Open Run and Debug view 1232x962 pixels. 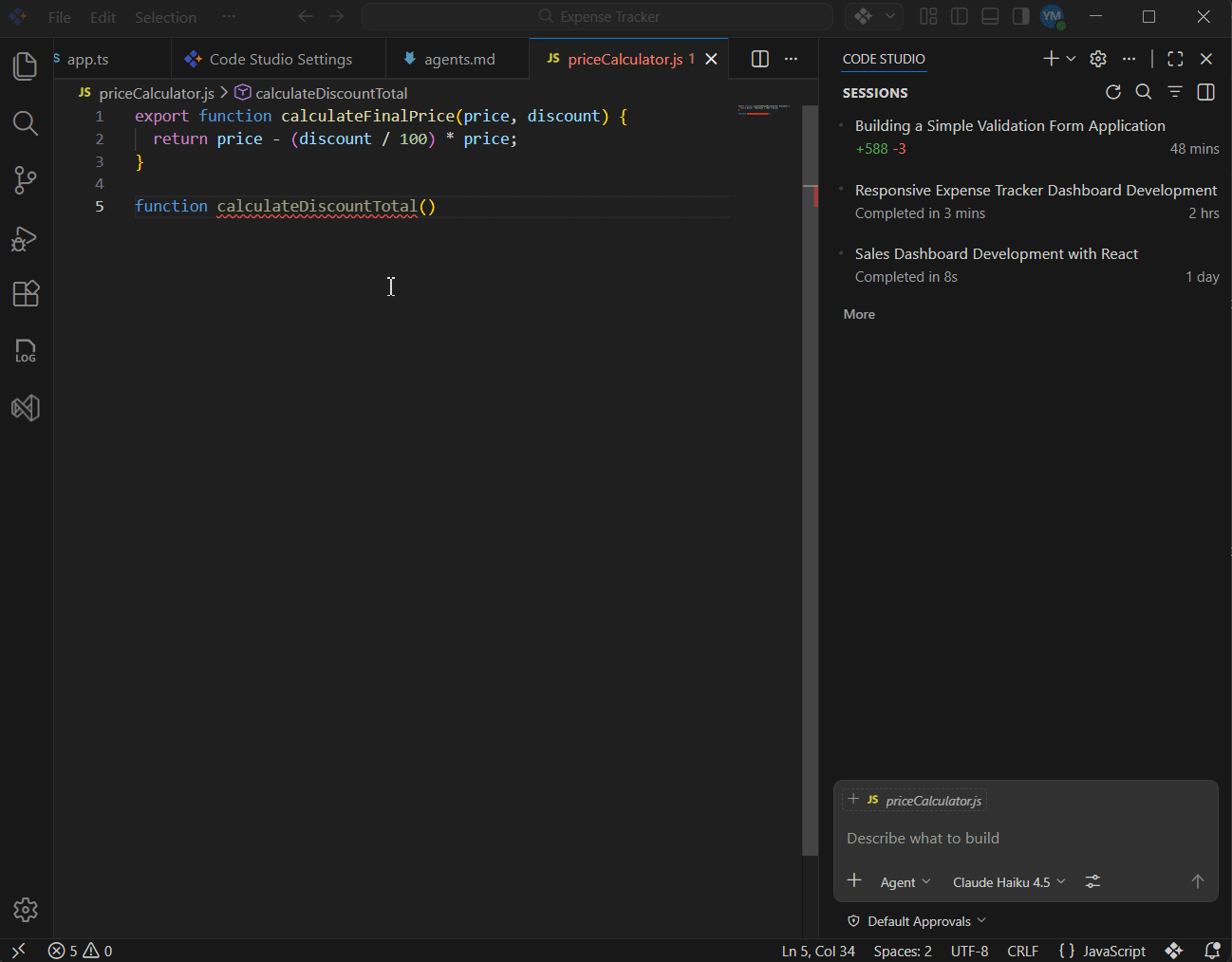[26, 238]
